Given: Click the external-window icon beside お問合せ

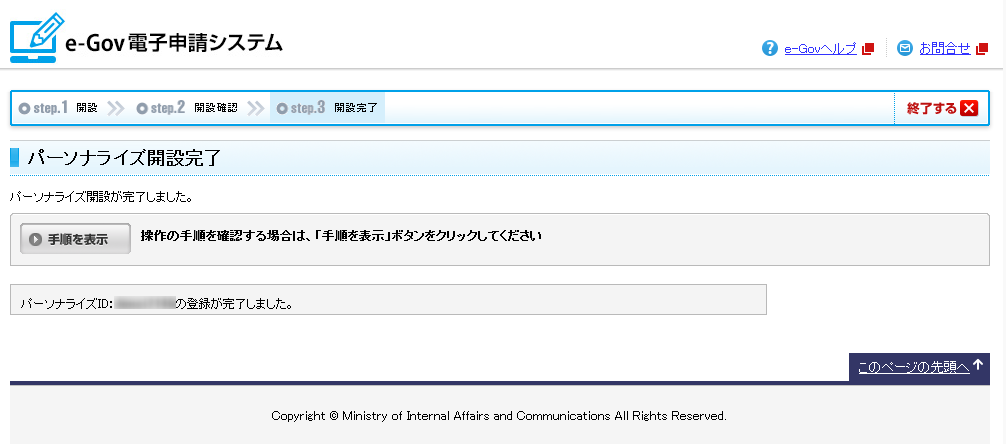Looking at the screenshot, I should [x=981, y=48].
